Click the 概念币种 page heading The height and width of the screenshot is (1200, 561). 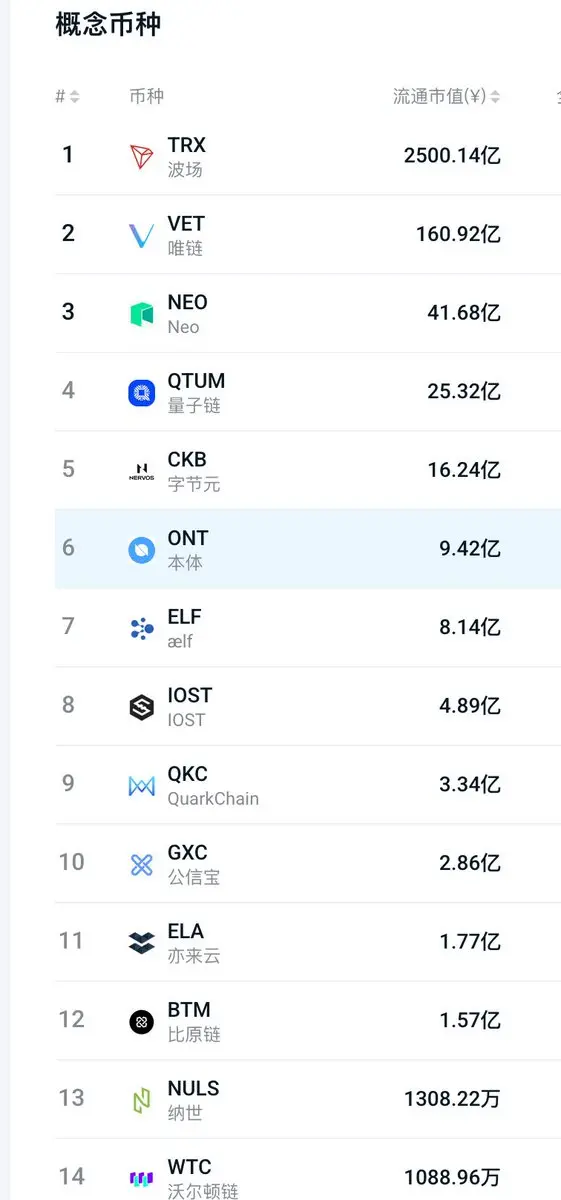click(x=108, y=24)
